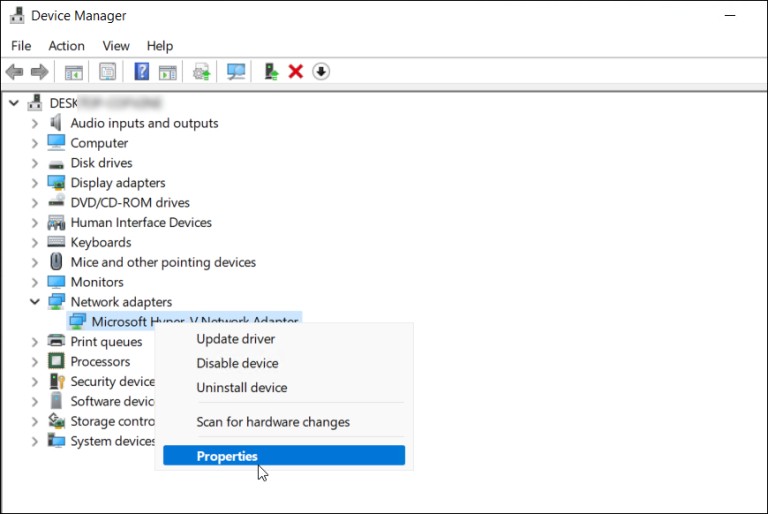768x514 pixels.
Task: Click the blue Help question-mark icon
Action: pos(142,72)
